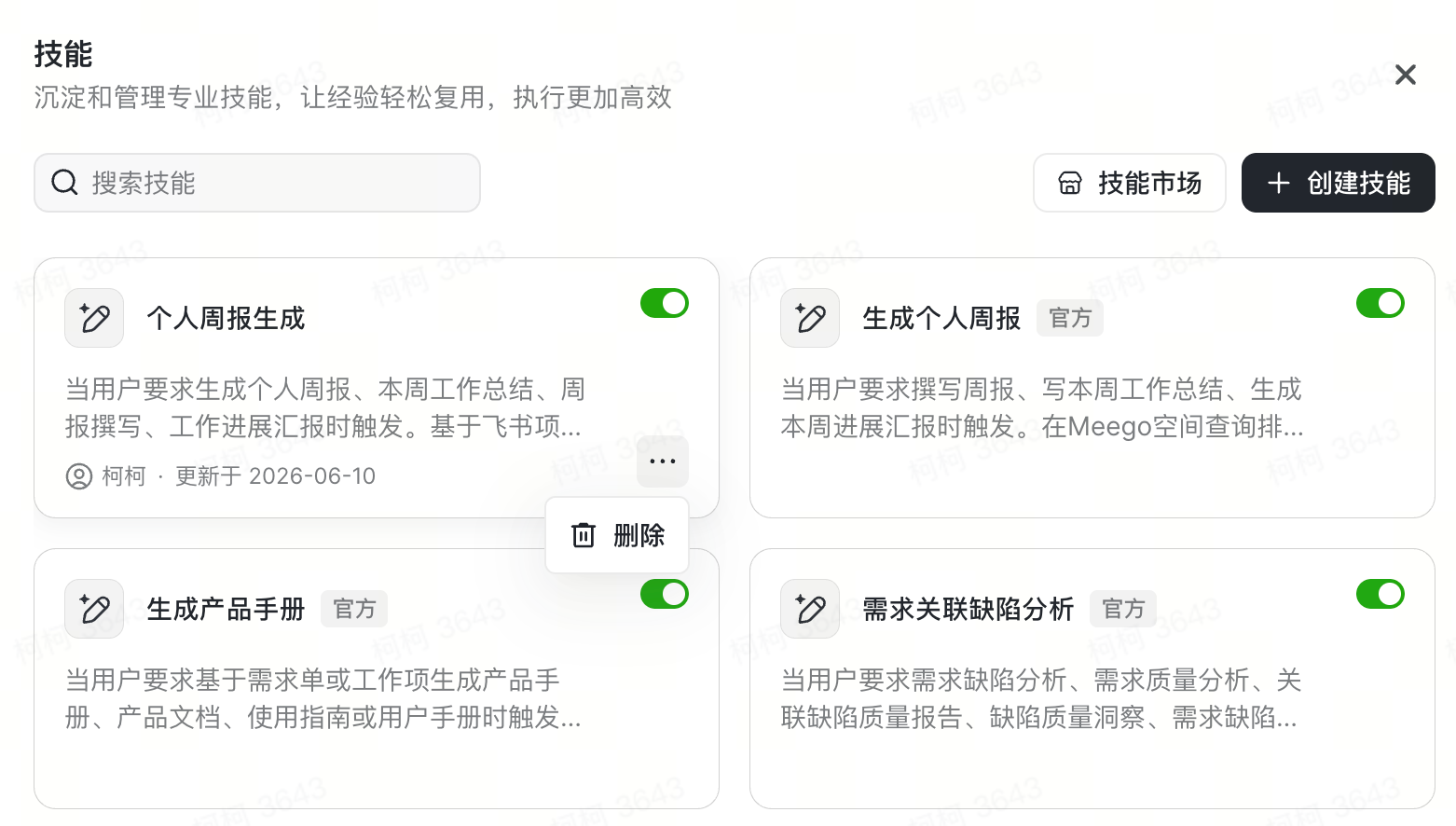Click the pencil icon of 生成产品手册 skill
This screenshot has width=1456, height=826.
(x=94, y=609)
